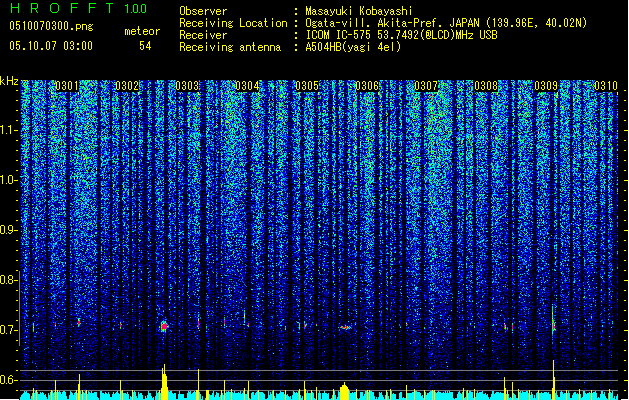Click the 1.0 kHz axis label
Image resolution: width=629 pixels, height=400 pixels.
[9, 180]
